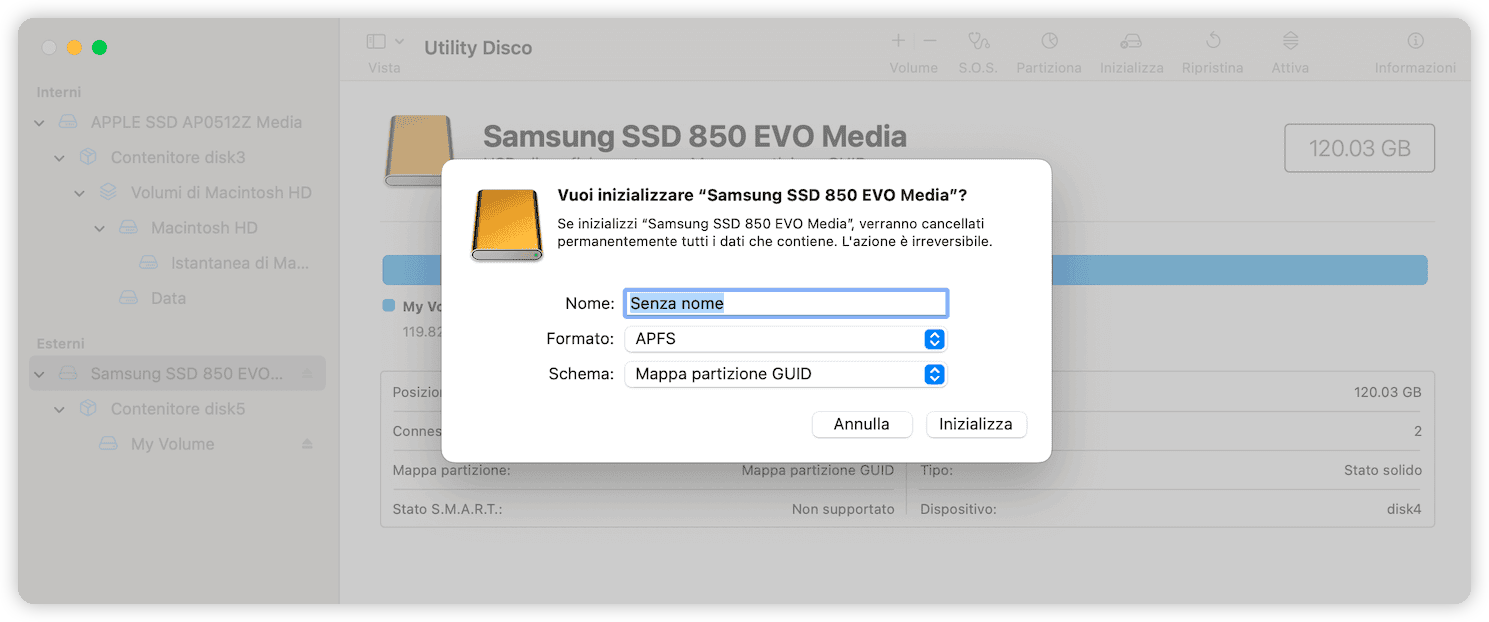The image size is (1489, 622).
Task: Collapse Contenitore disk3 tree node
Action: click(x=59, y=158)
